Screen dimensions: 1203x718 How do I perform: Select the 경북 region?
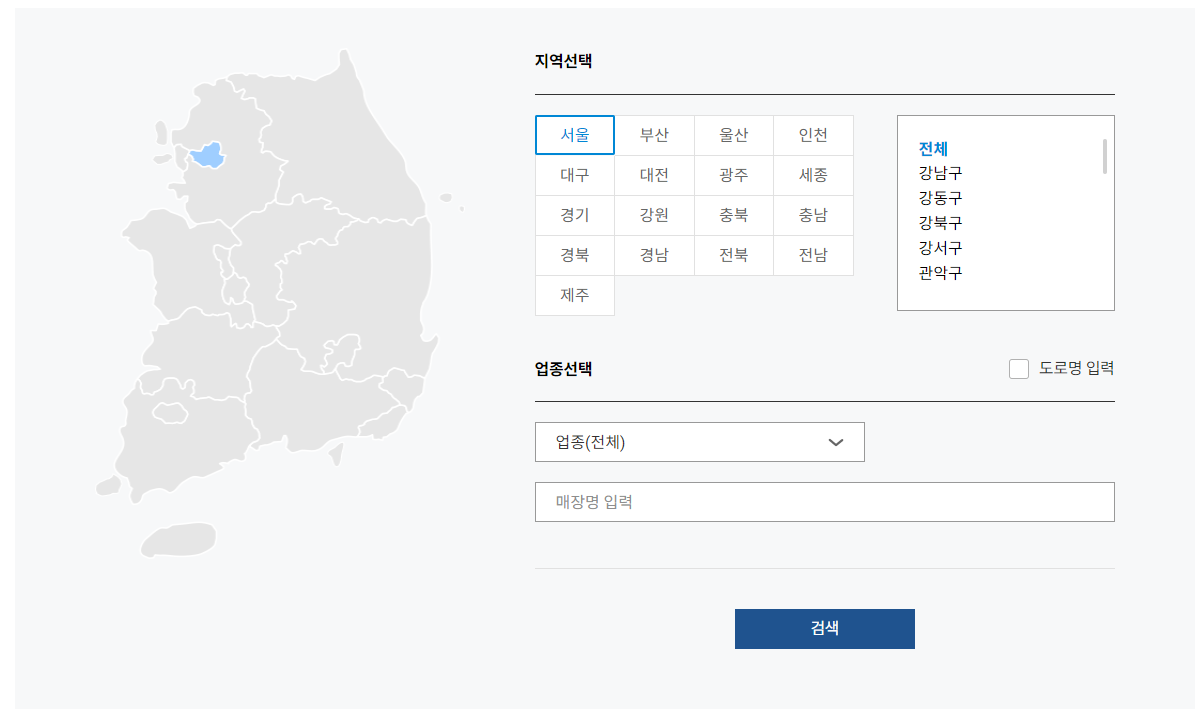[x=575, y=255]
